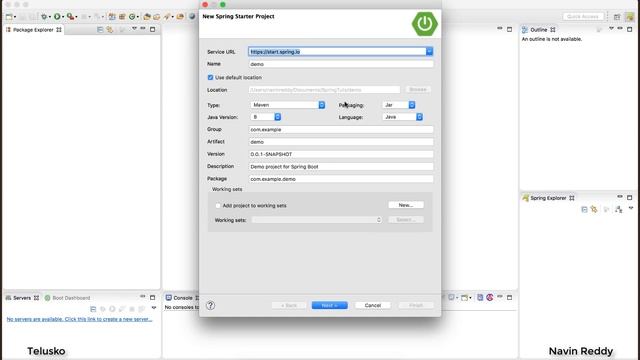Click the Version field 0.0.1-SNAPSHOT

tap(341, 154)
